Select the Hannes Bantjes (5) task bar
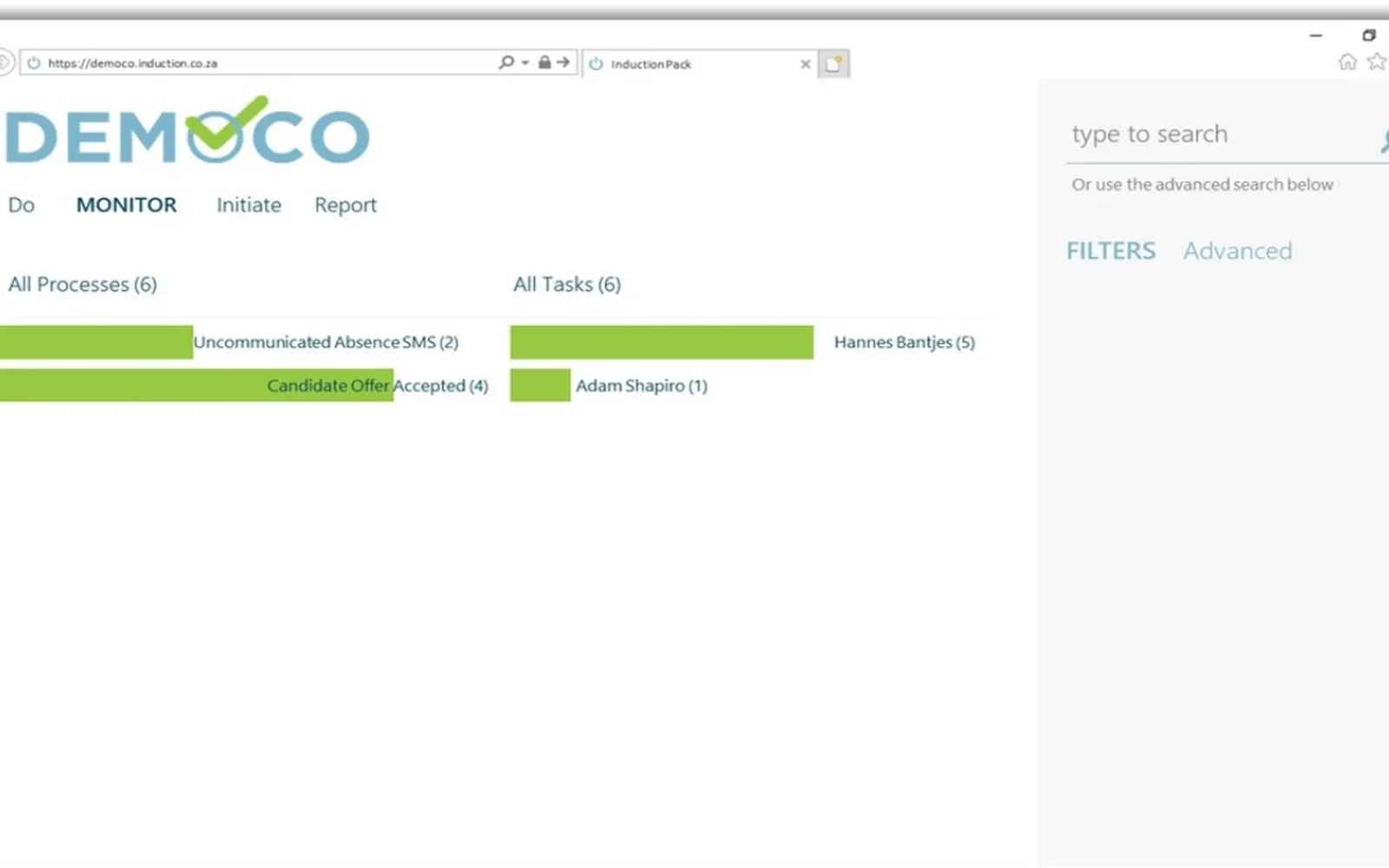The height and width of the screenshot is (868, 1389). click(x=662, y=342)
